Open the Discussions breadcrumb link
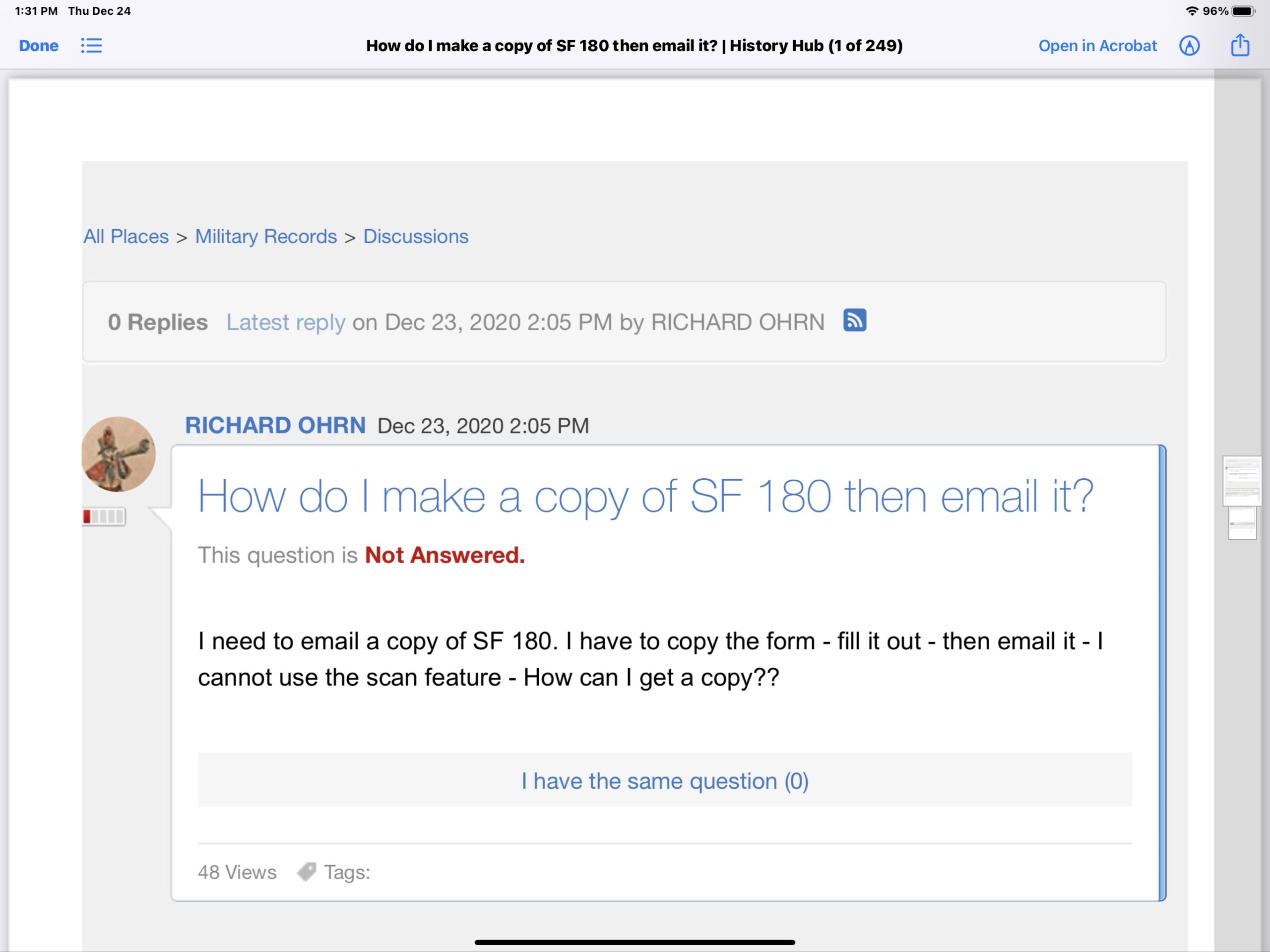The image size is (1270, 952). tap(416, 236)
